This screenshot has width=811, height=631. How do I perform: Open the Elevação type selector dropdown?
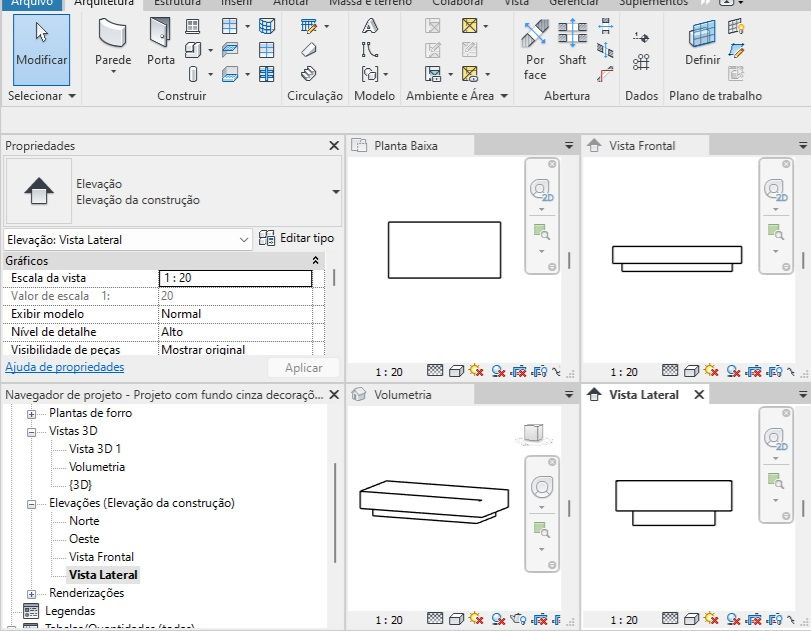tap(336, 192)
